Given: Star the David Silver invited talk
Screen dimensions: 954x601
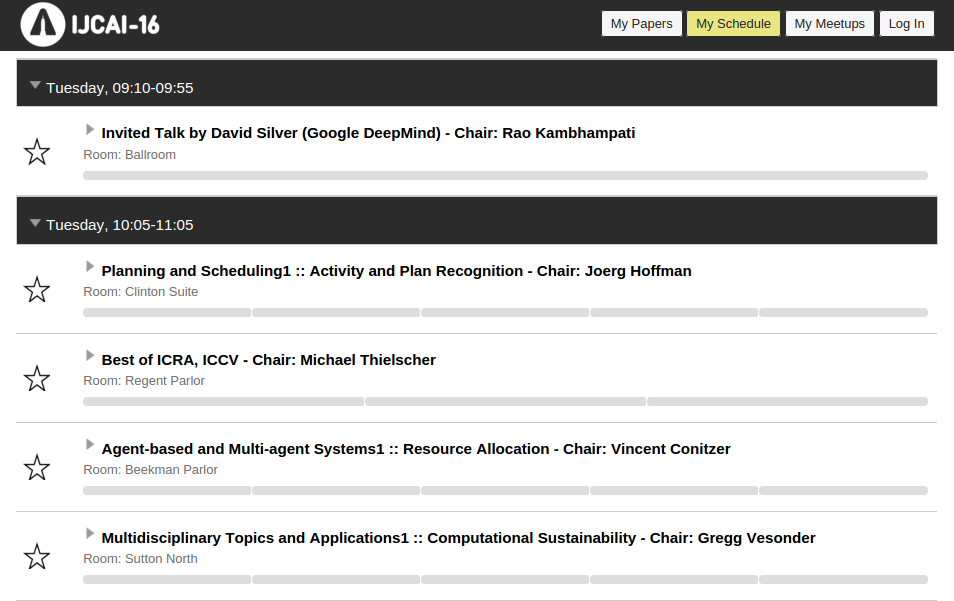Looking at the screenshot, I should (x=37, y=152).
